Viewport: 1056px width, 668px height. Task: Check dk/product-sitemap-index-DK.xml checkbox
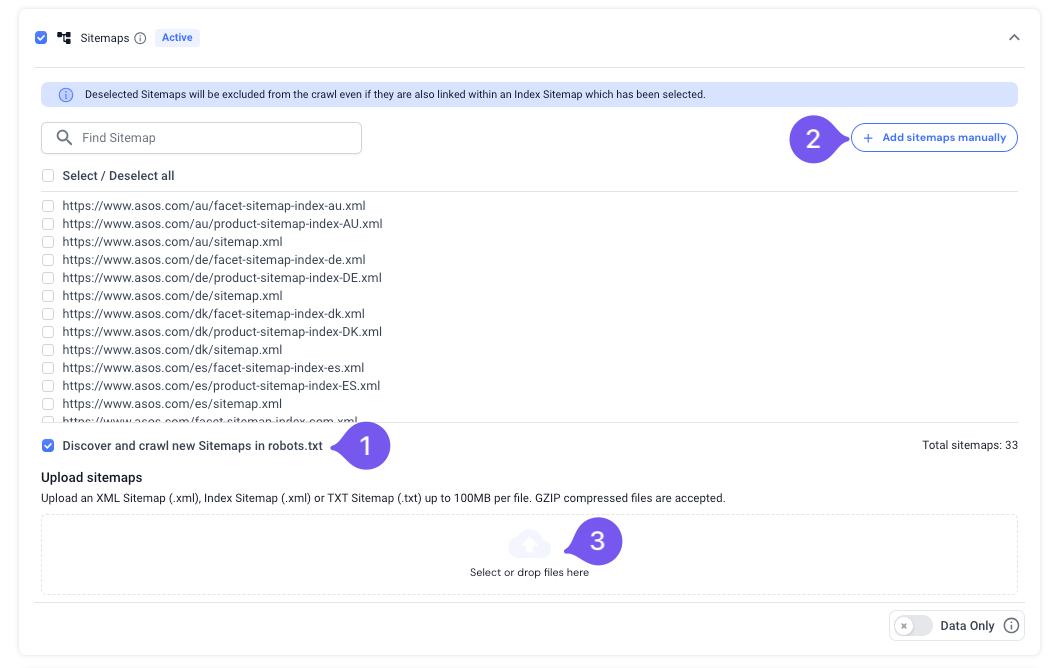[48, 332]
